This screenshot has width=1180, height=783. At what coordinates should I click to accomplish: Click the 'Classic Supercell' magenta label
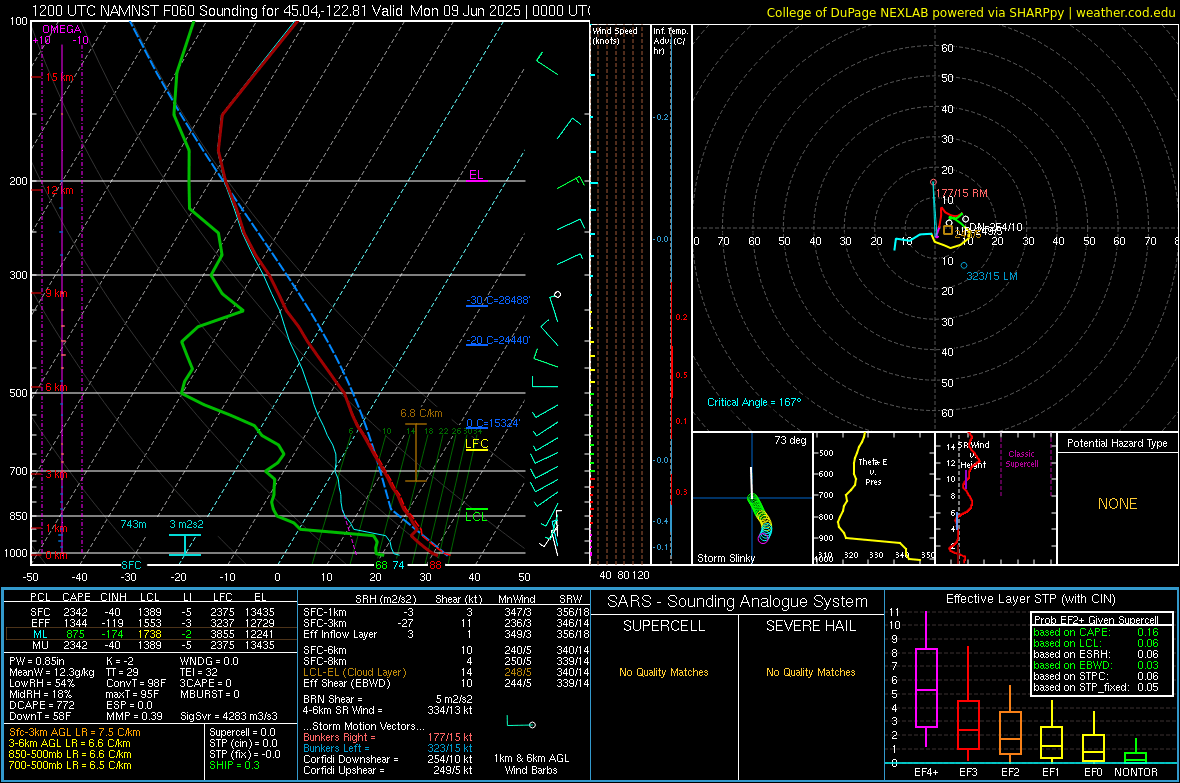coord(1022,459)
